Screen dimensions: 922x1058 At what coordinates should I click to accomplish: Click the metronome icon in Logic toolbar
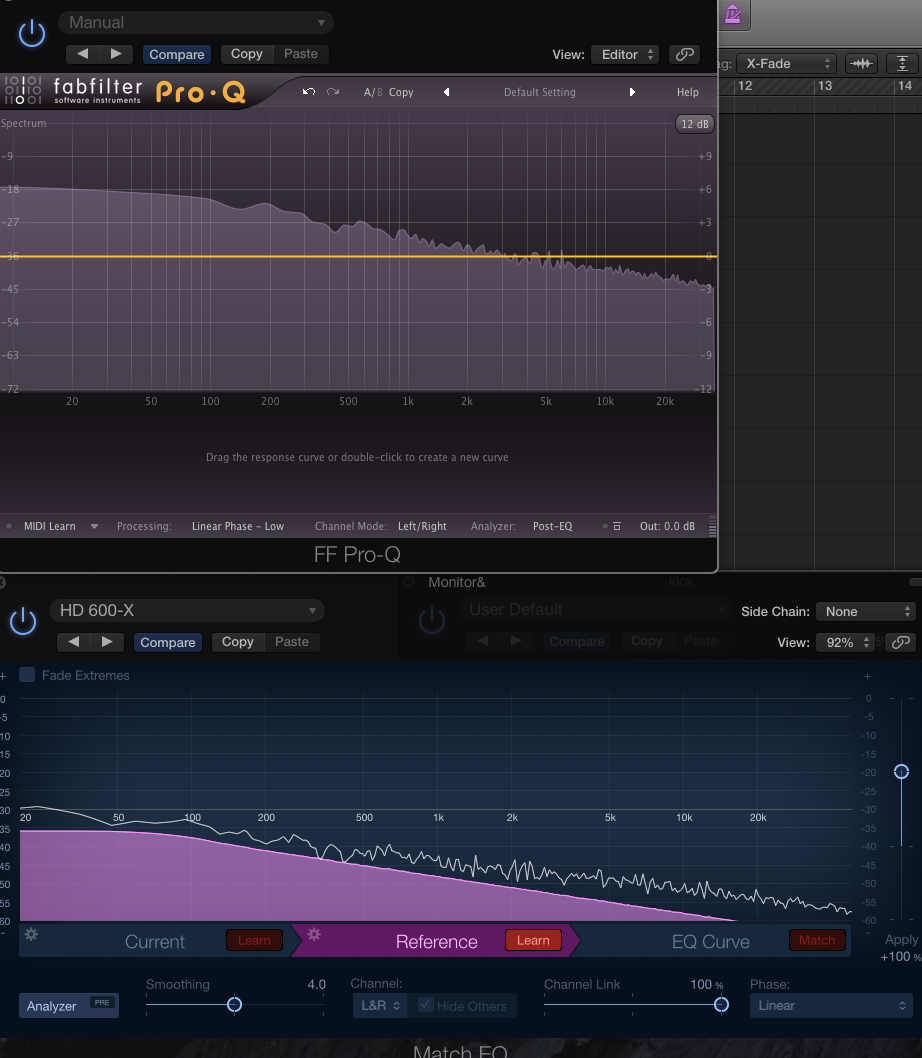point(732,14)
